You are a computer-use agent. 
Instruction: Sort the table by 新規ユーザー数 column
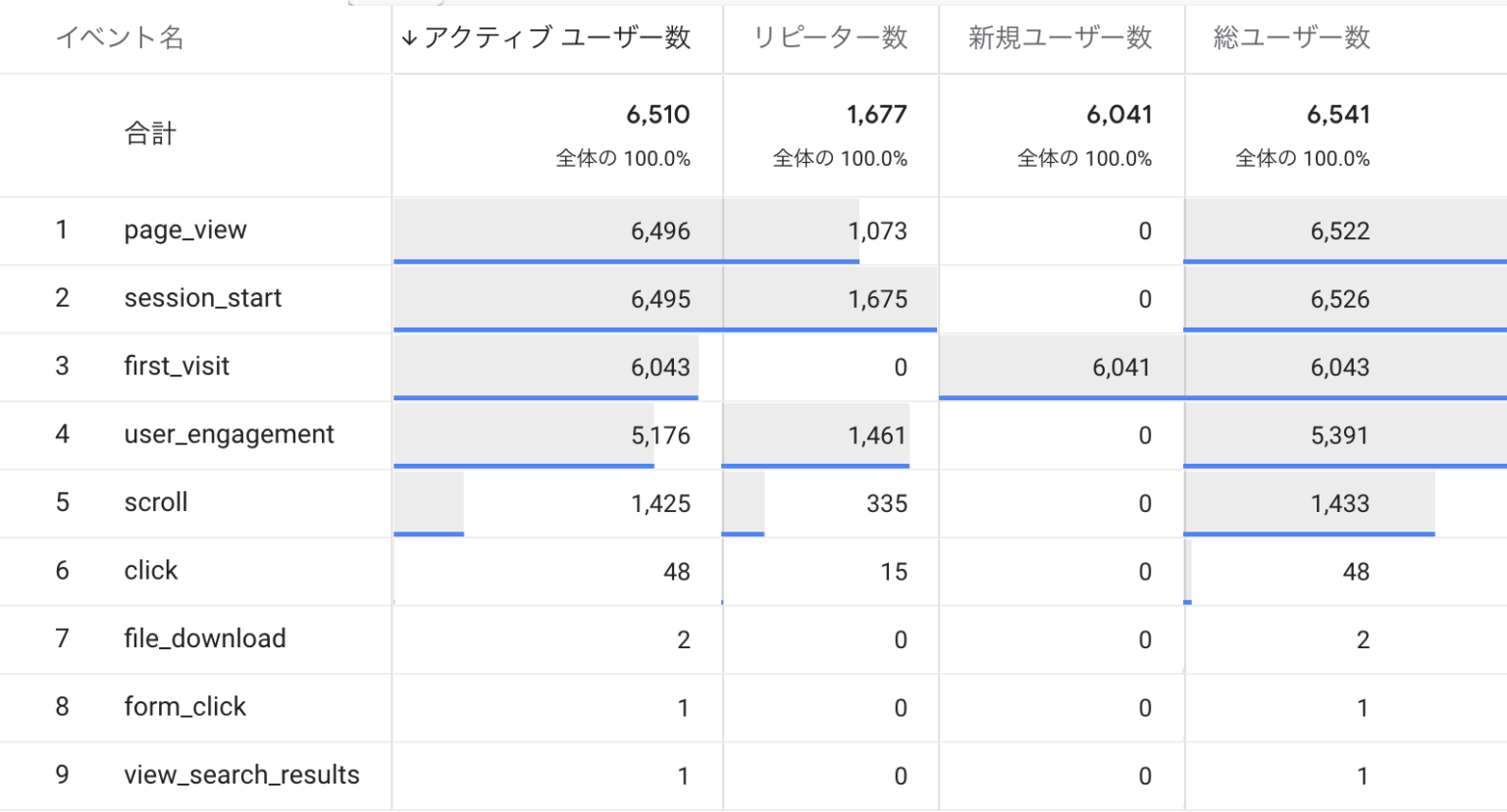point(1061,38)
